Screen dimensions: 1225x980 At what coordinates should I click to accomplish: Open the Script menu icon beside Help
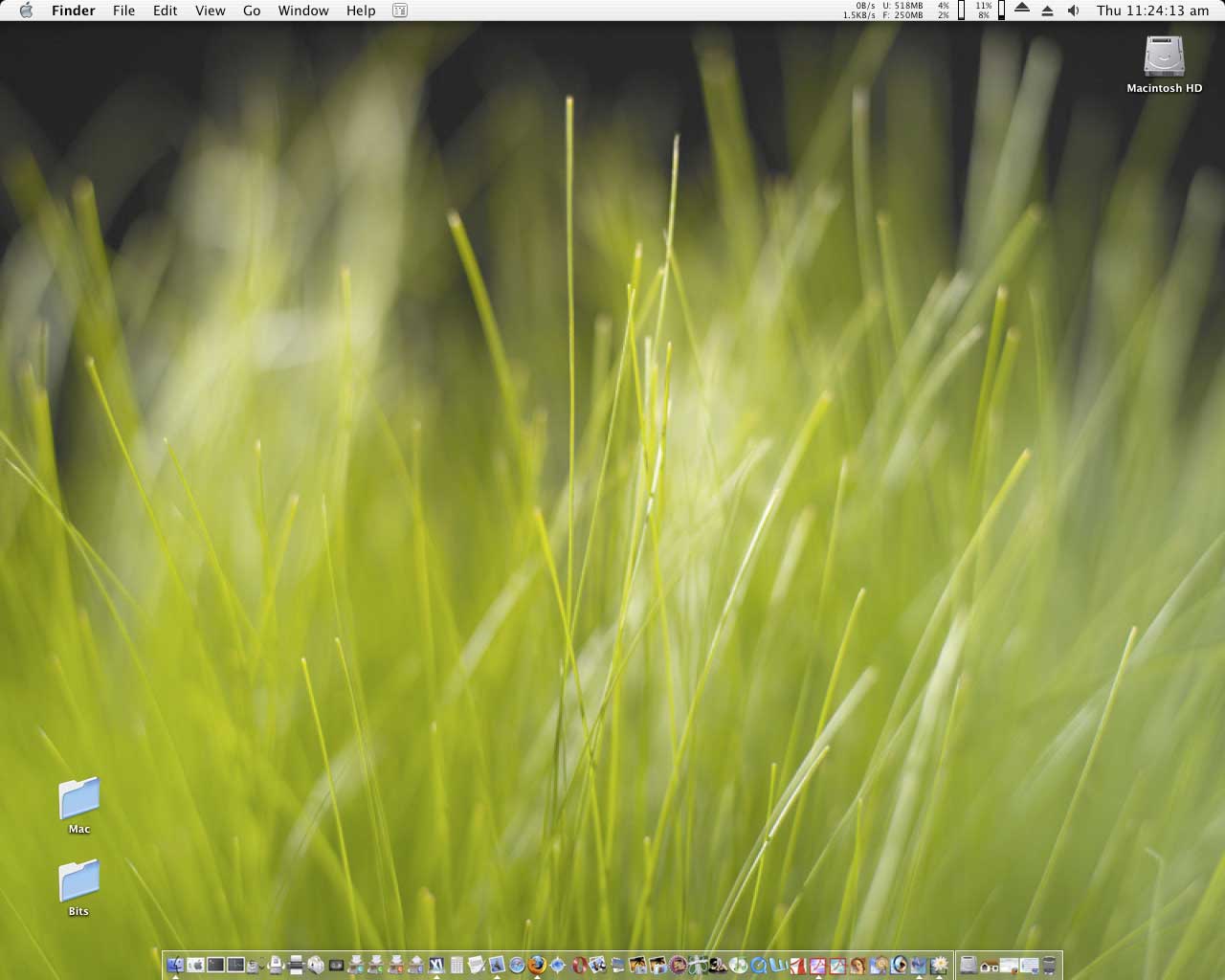click(400, 11)
